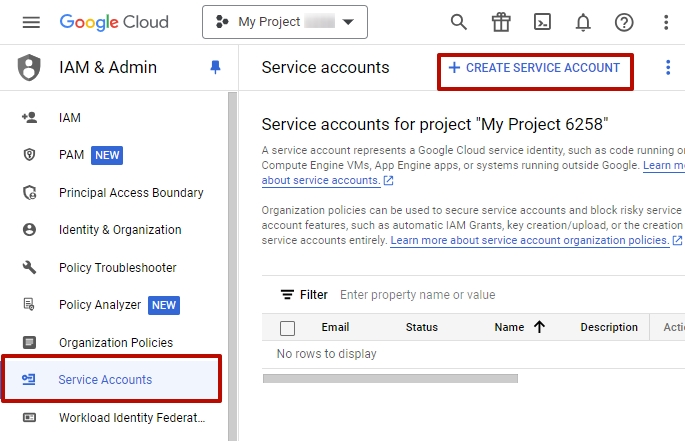Toggle Name sort direction arrow
685x441 pixels.
540,327
